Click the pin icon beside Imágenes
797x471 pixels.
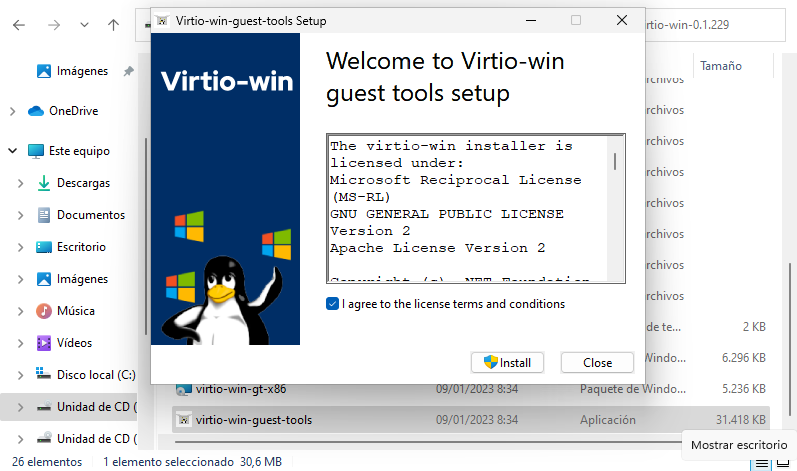128,72
